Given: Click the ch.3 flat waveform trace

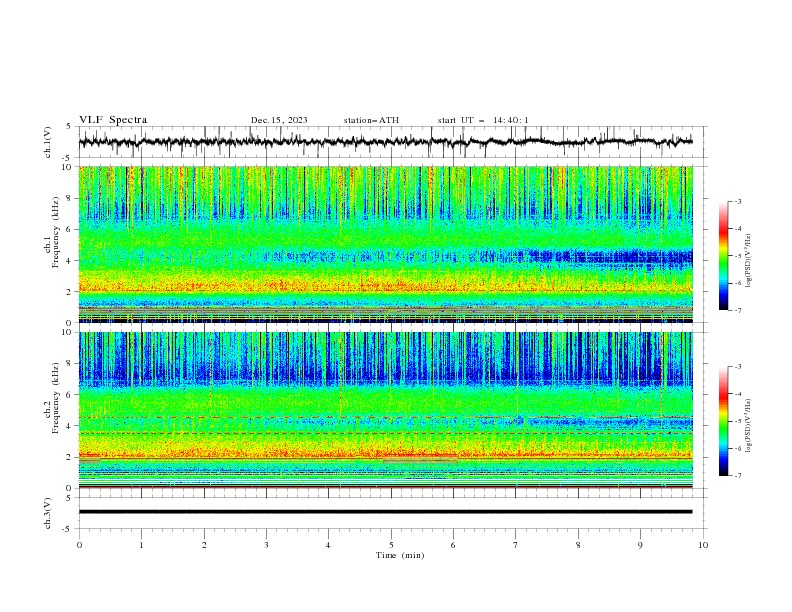Looking at the screenshot, I should pos(385,512).
